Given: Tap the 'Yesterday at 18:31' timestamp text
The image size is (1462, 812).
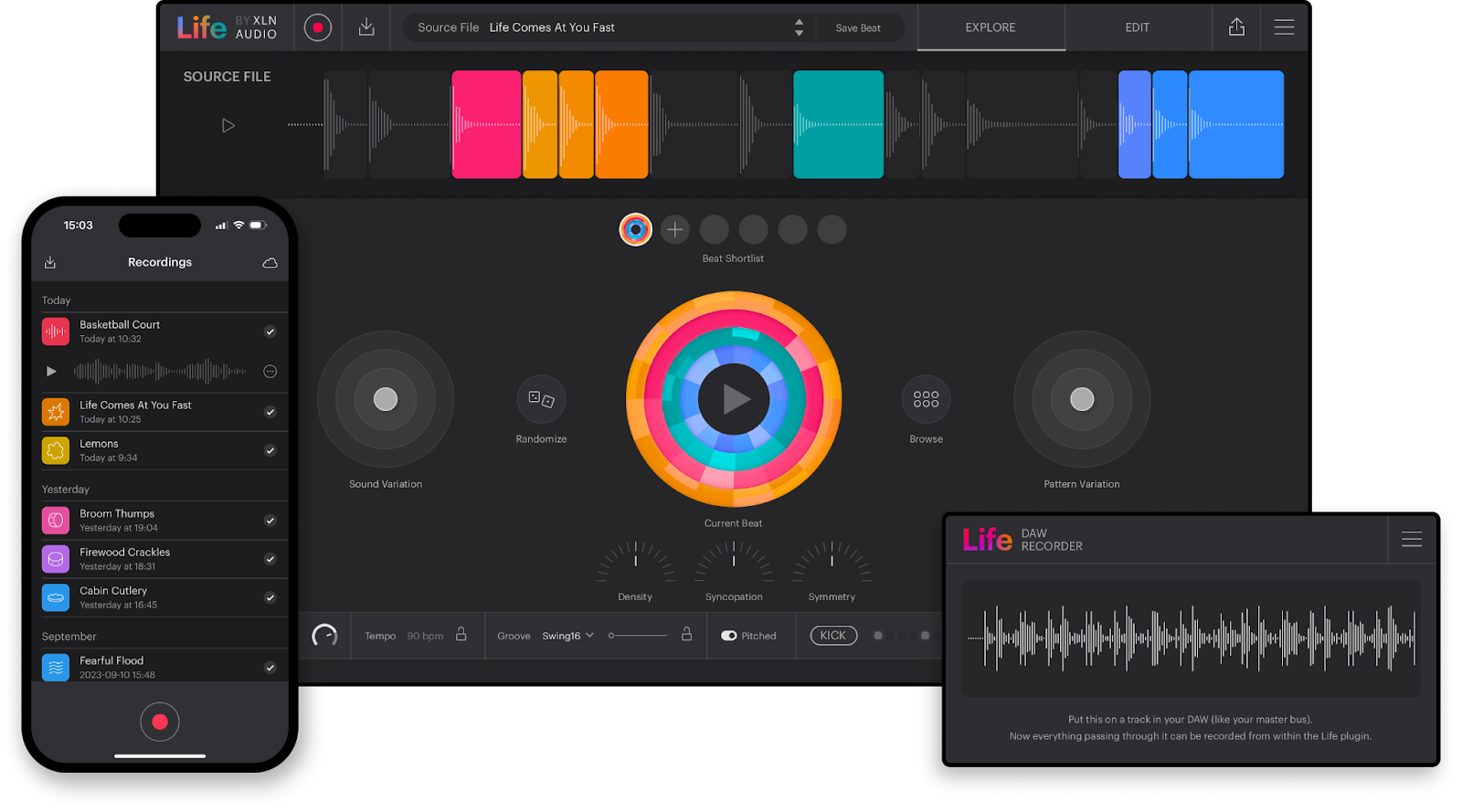Looking at the screenshot, I should (x=117, y=566).
